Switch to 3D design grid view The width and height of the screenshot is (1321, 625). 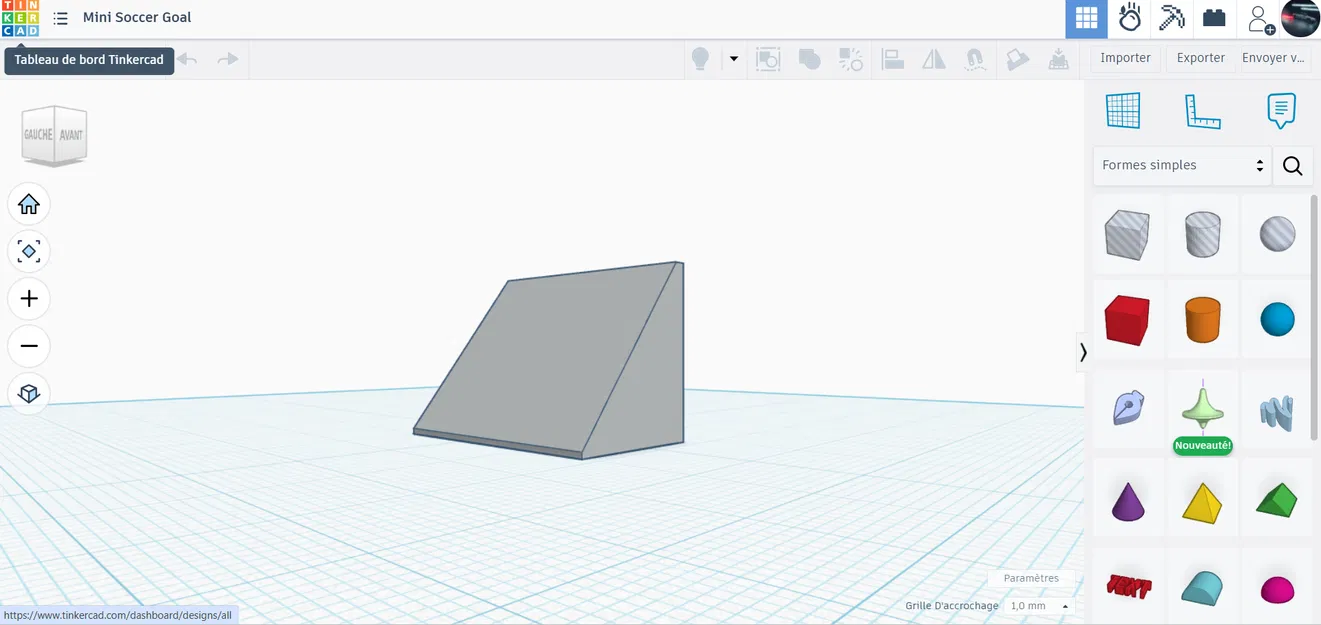point(1086,18)
